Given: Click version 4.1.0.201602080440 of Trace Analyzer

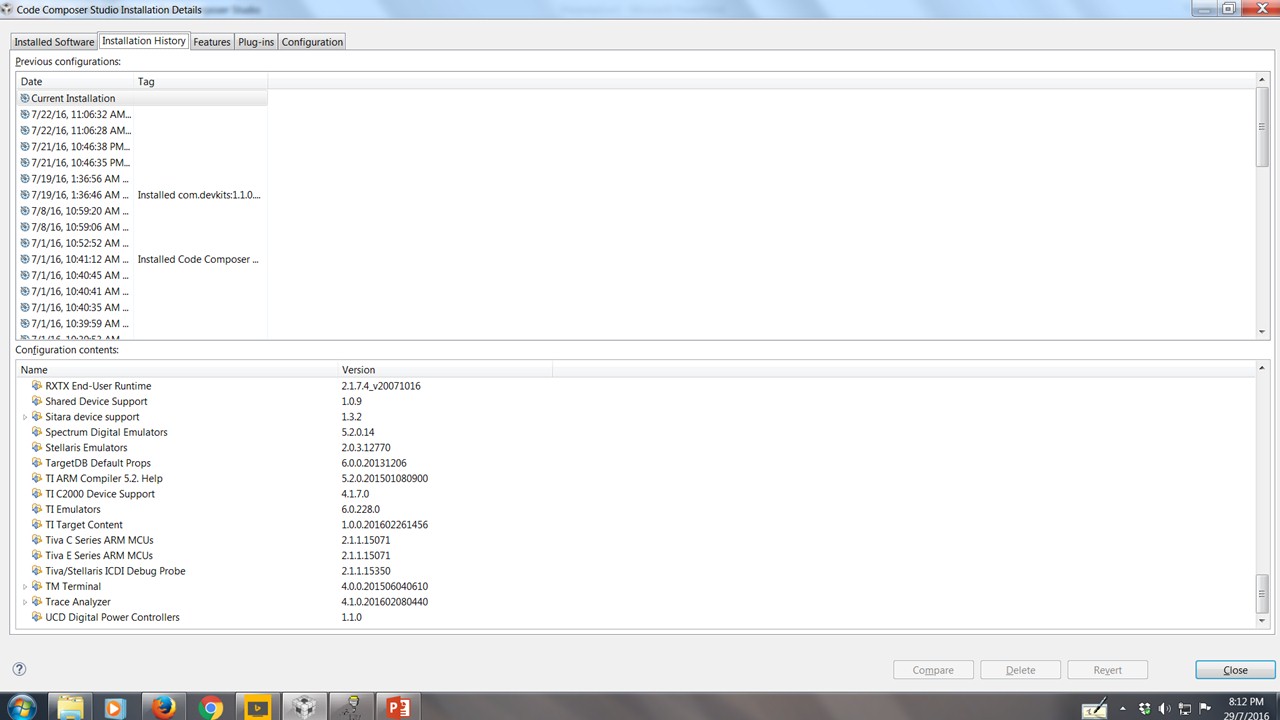Looking at the screenshot, I should [384, 602].
